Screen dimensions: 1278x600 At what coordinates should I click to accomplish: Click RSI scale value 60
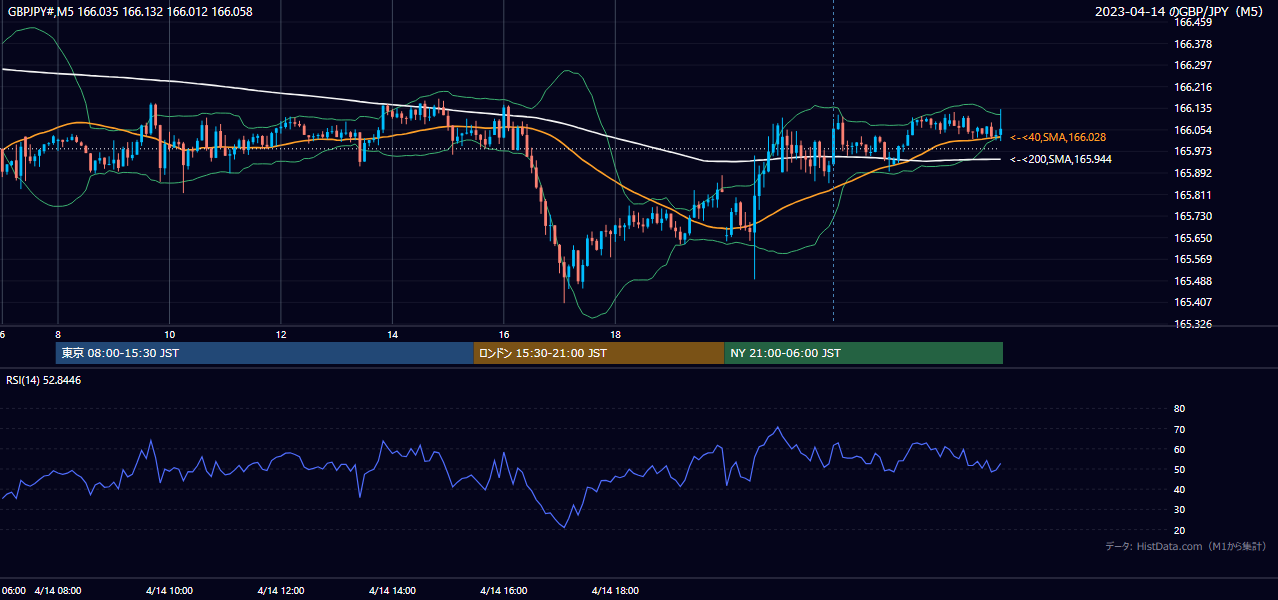pyautogui.click(x=1179, y=449)
